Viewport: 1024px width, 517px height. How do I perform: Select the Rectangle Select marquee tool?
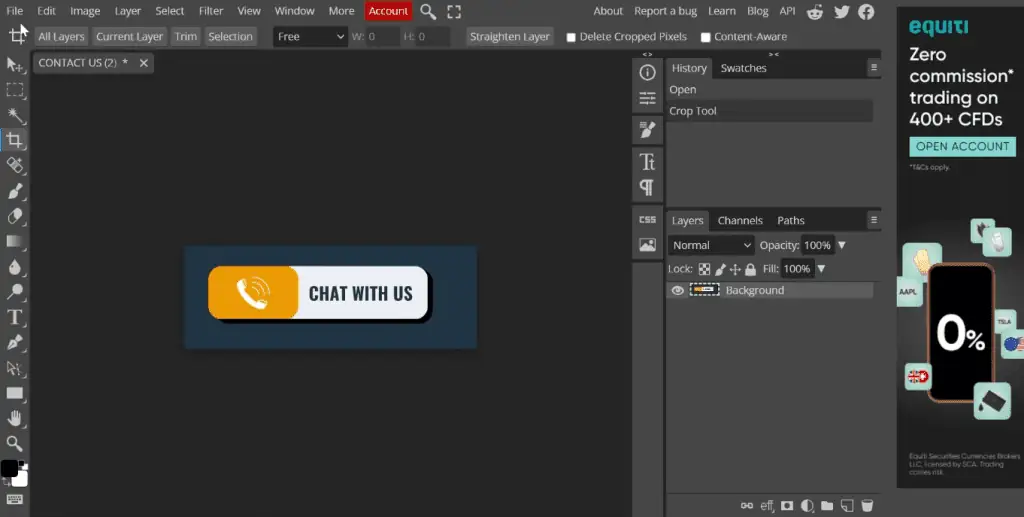point(14,90)
